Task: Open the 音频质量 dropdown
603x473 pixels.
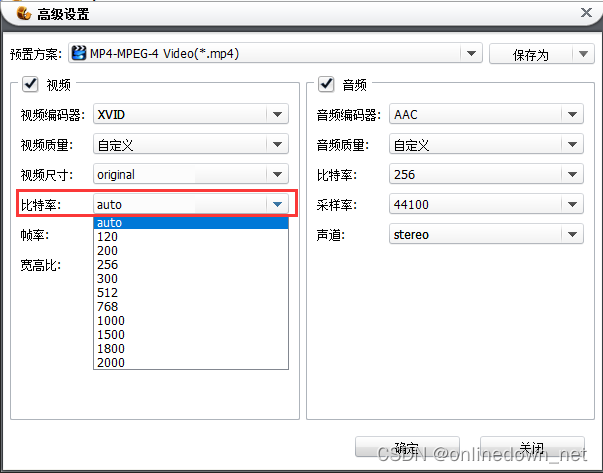Action: 486,144
